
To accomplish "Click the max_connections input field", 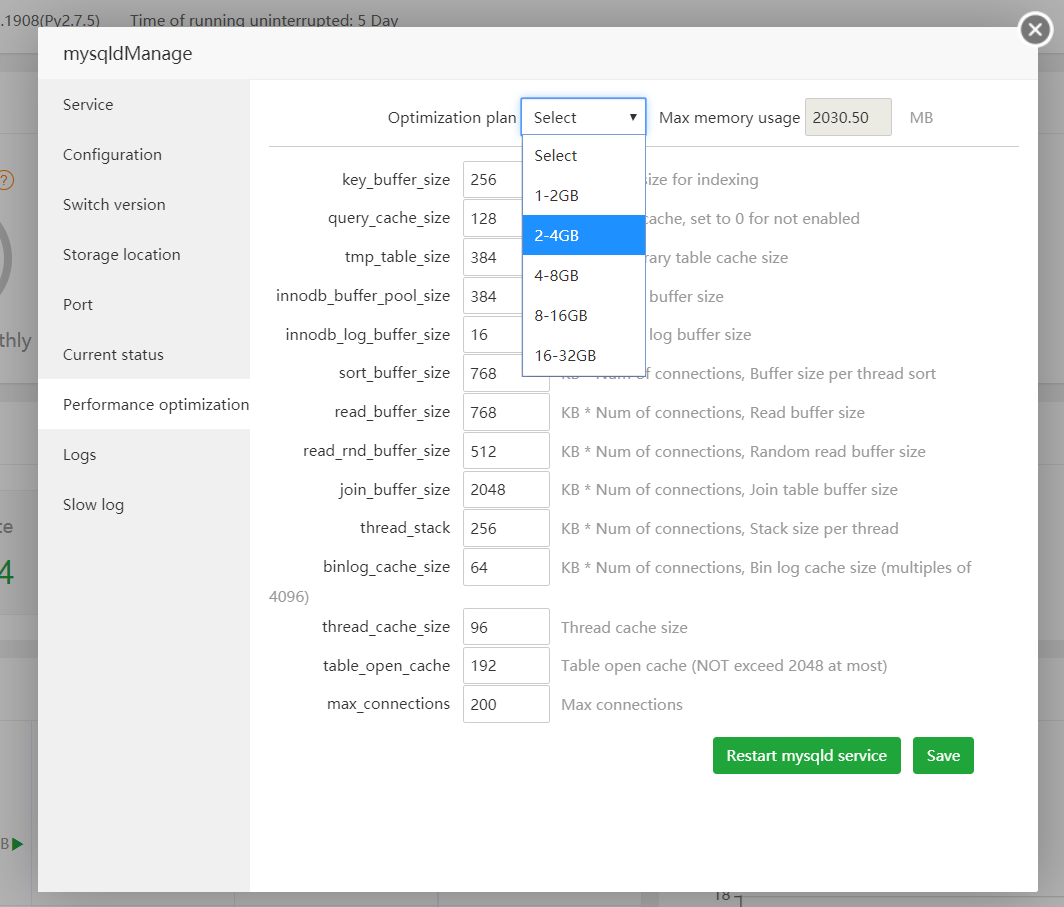I will tap(505, 704).
